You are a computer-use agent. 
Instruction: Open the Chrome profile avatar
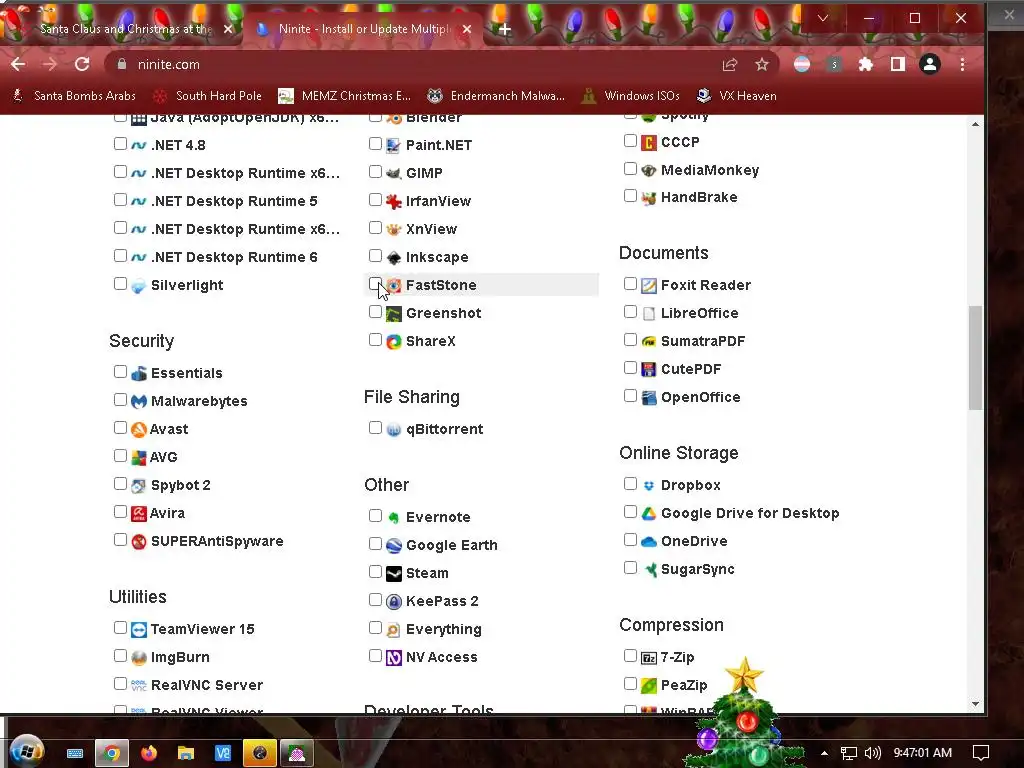[x=929, y=64]
